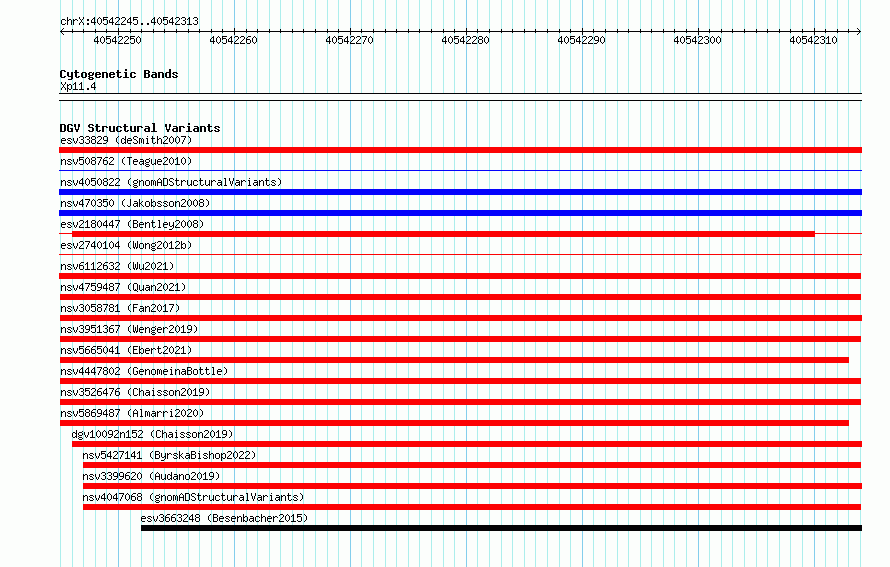Click ruler position 40542260
Viewport: 890px width, 567px height.
(x=233, y=40)
